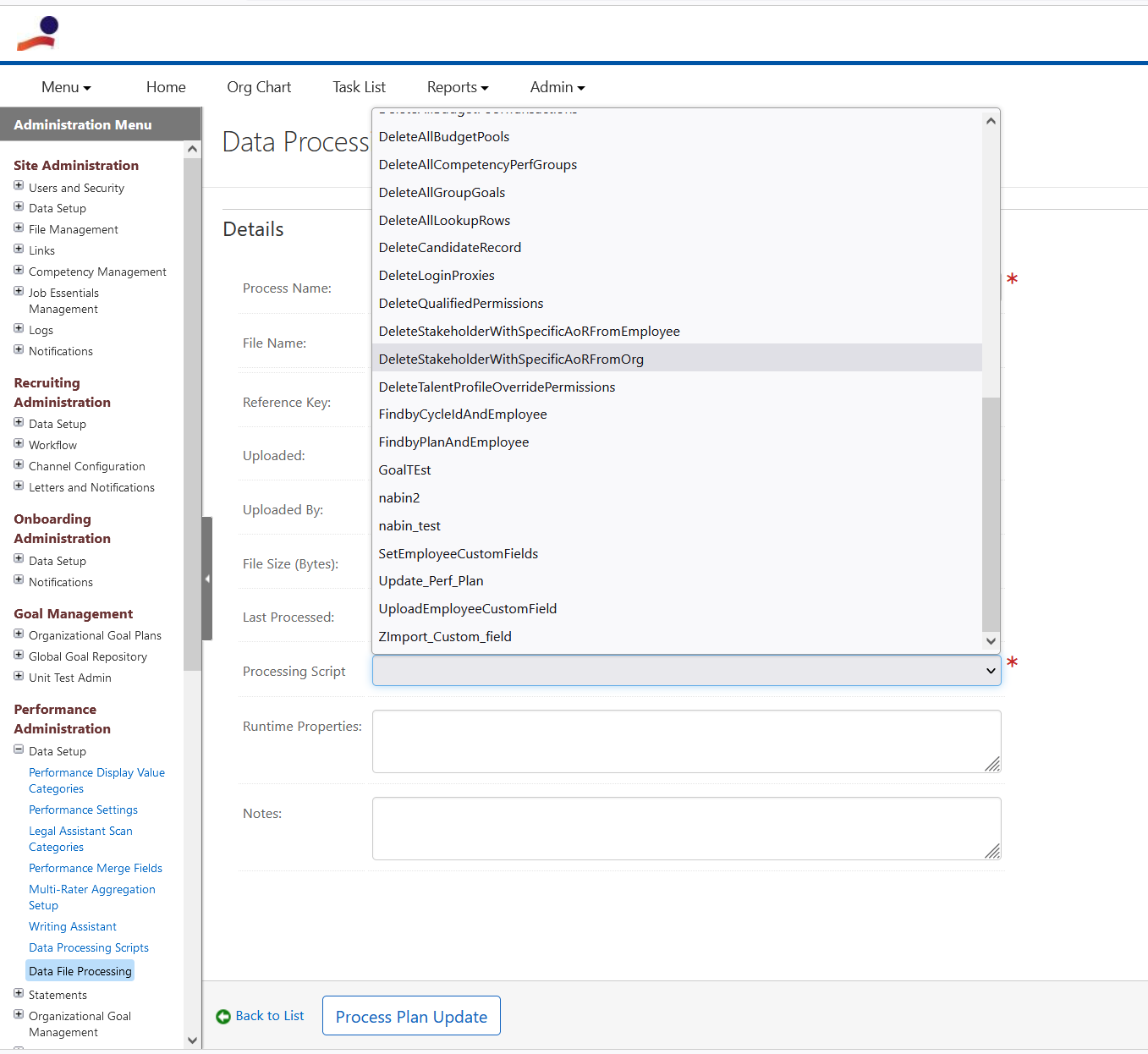Select DeleteStakeholderWithSpecificAoRFromOrg option
Viewport: 1148px width, 1054px height.
(677, 360)
